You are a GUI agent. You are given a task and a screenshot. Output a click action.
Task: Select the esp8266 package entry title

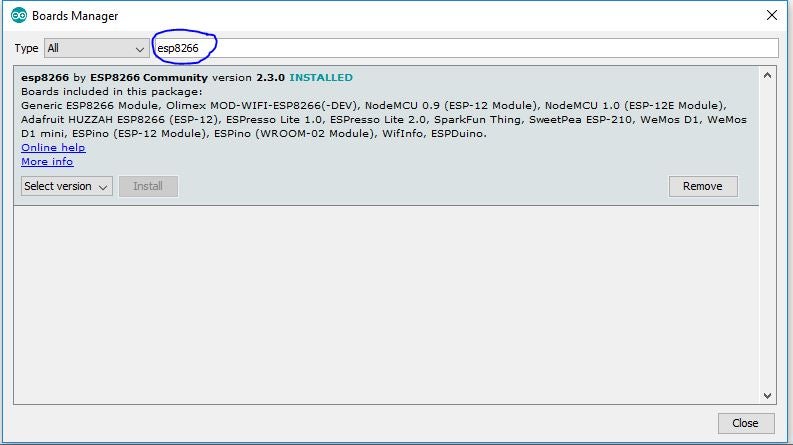tap(44, 77)
